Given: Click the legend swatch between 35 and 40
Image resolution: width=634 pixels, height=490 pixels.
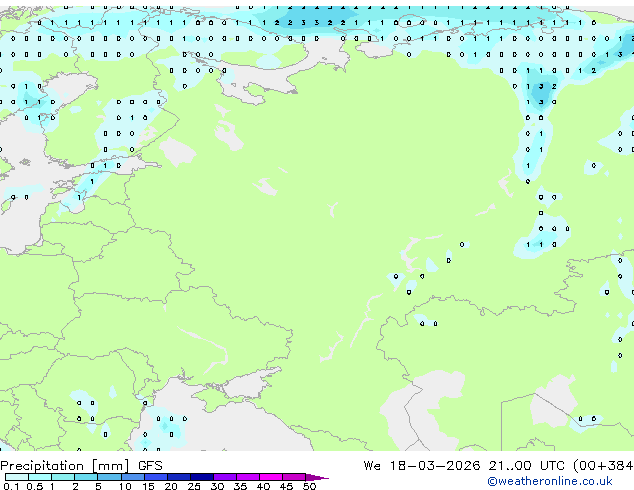Looking at the screenshot, I should [x=247, y=477].
